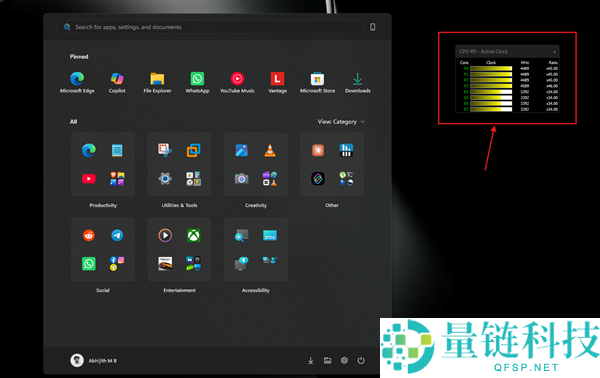This screenshot has height=378, width=600.
Task: Open WhatsApp in Social group
Action: tap(89, 264)
